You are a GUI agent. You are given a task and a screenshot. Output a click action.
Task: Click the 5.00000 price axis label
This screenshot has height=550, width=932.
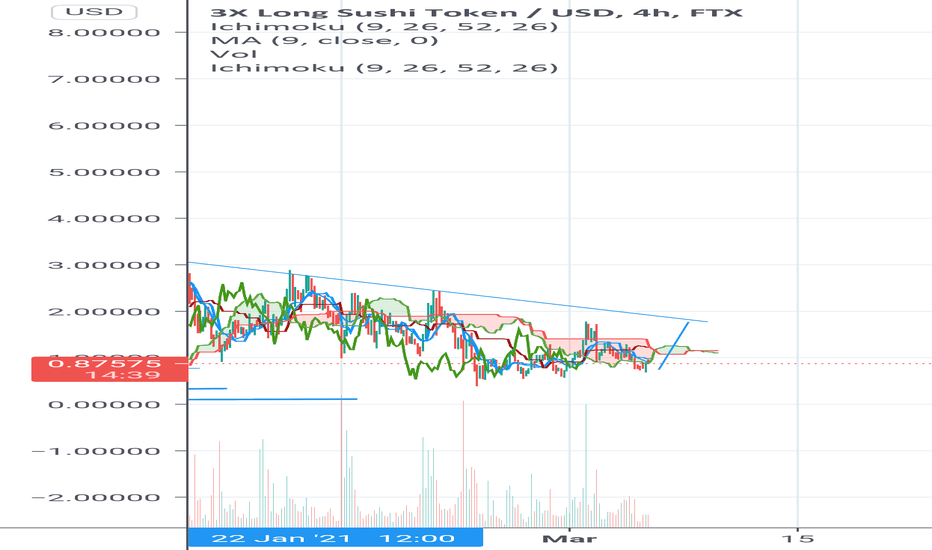click(x=105, y=172)
